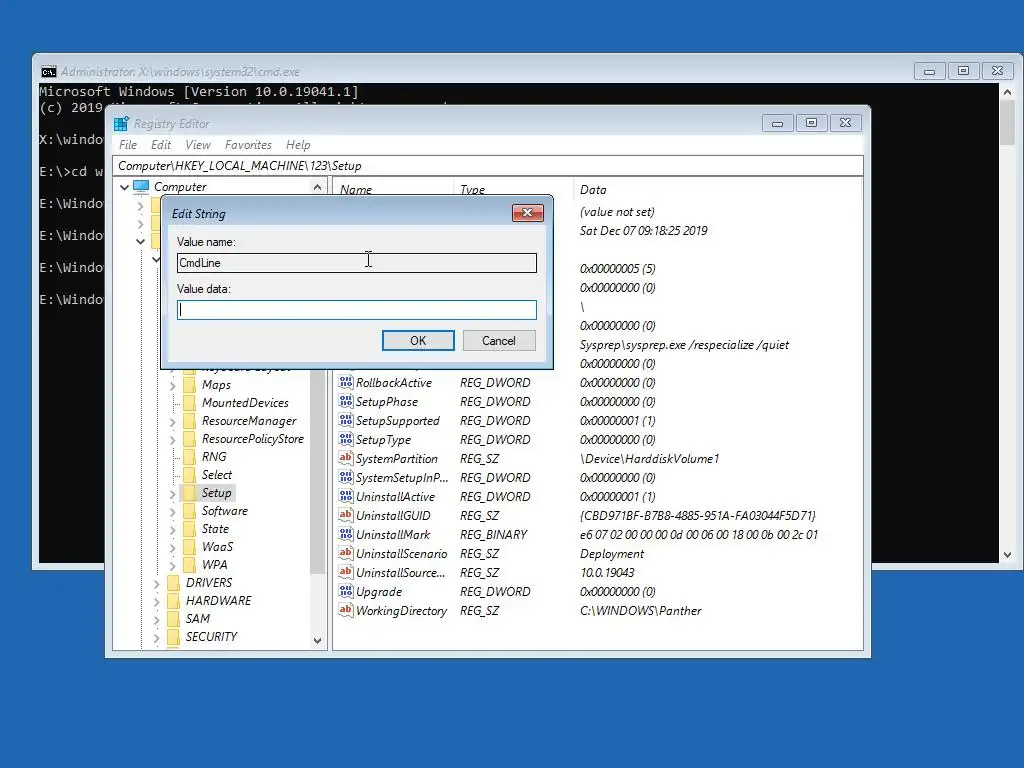The width and height of the screenshot is (1024, 768).
Task: Click cmd window scroll down arrow
Action: point(1007,554)
